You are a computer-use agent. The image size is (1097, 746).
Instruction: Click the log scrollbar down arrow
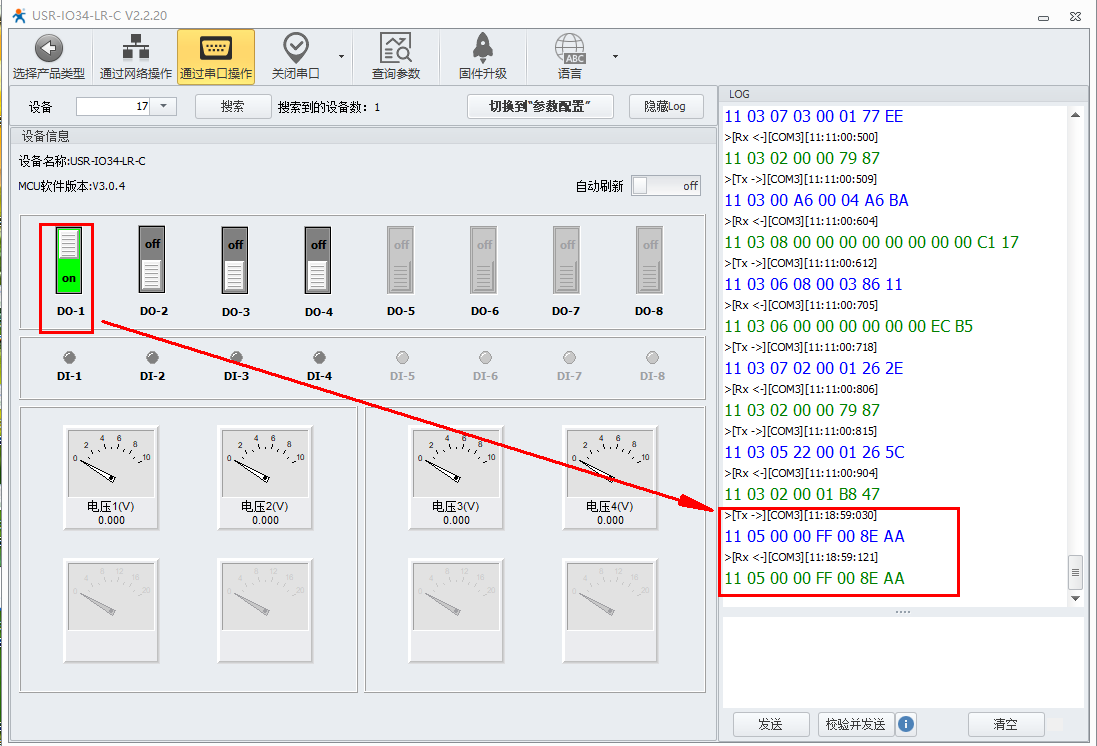(1076, 598)
